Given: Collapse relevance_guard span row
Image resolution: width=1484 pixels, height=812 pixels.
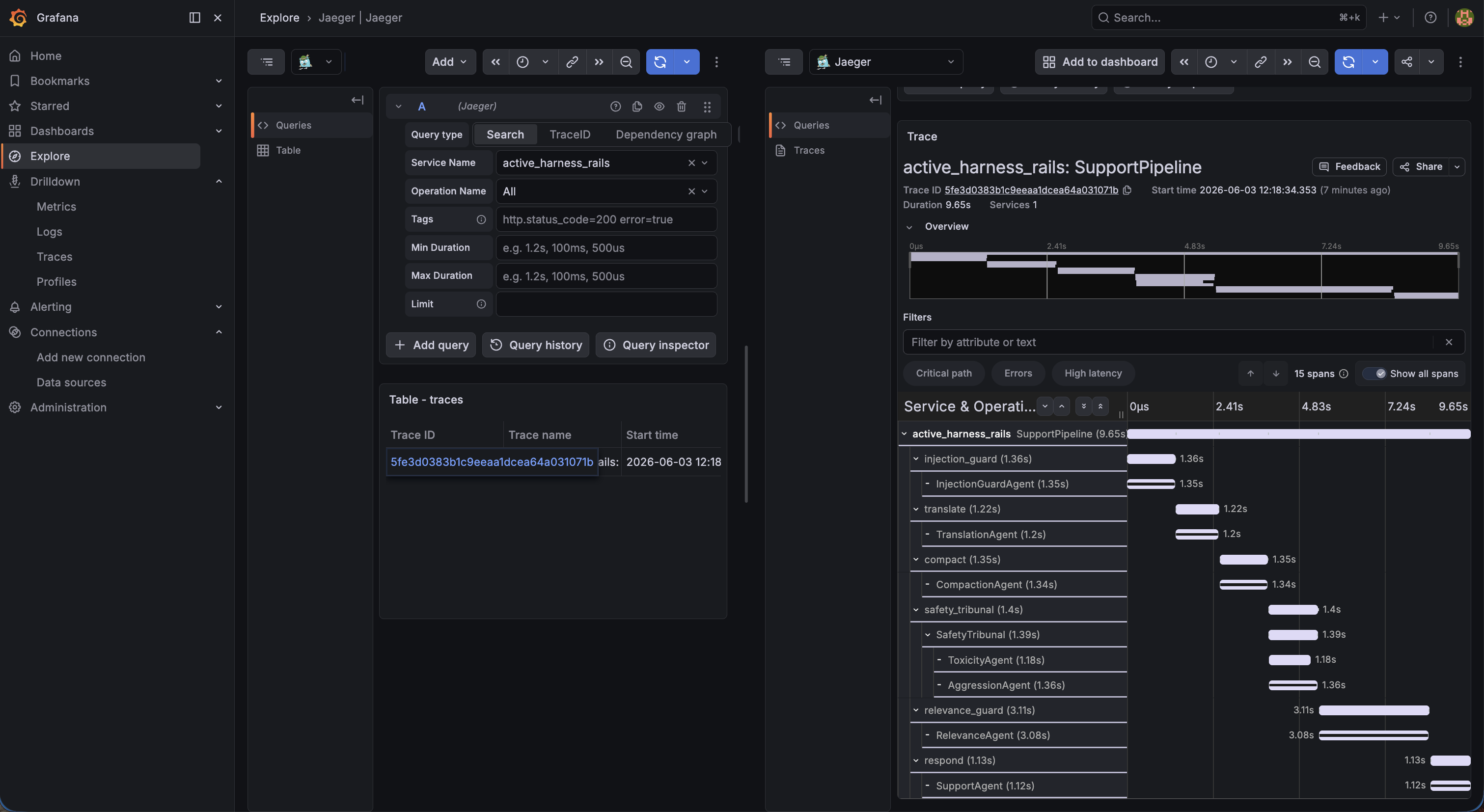Looking at the screenshot, I should (x=916, y=710).
